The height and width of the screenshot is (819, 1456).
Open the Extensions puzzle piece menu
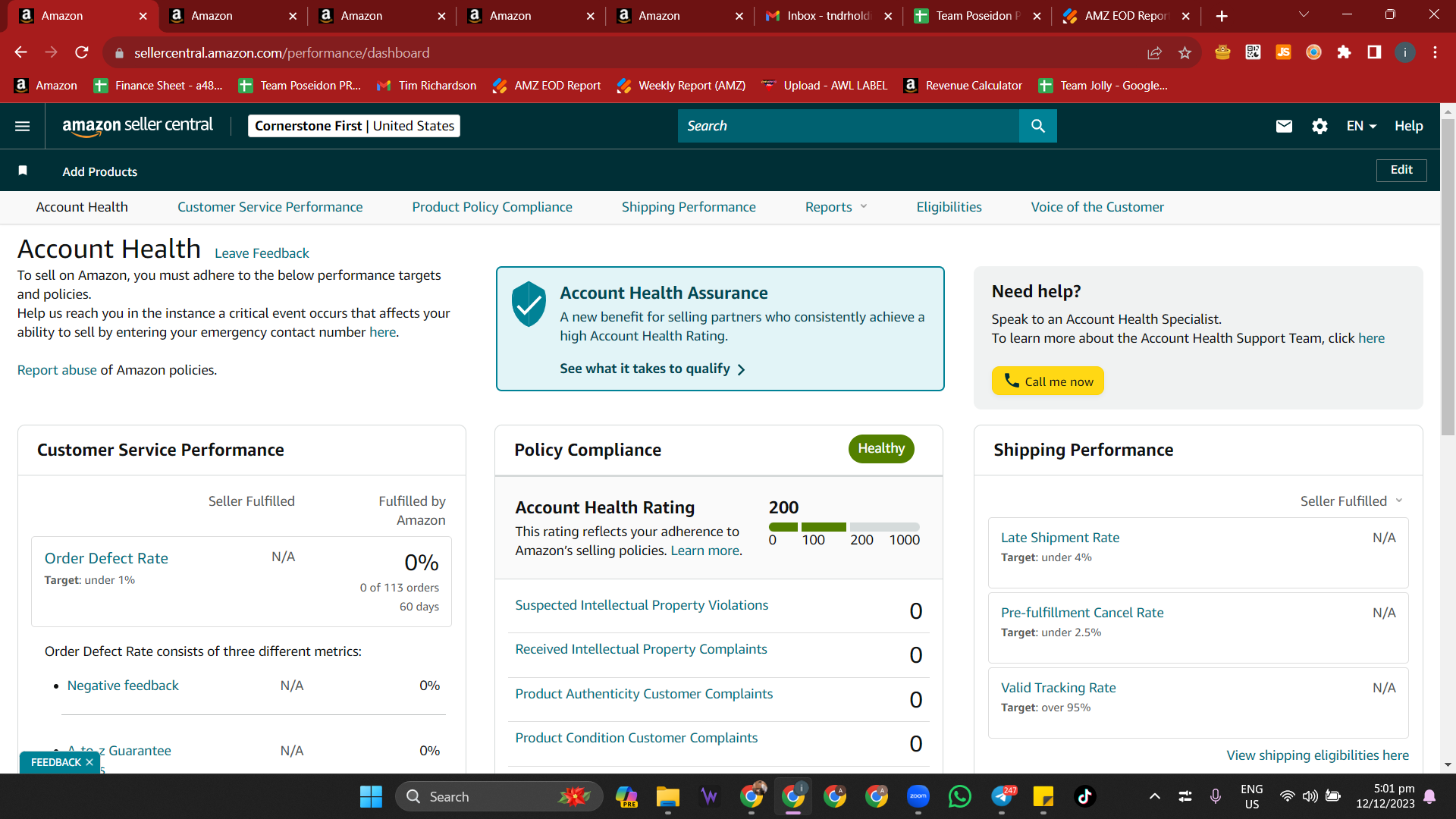[1344, 52]
